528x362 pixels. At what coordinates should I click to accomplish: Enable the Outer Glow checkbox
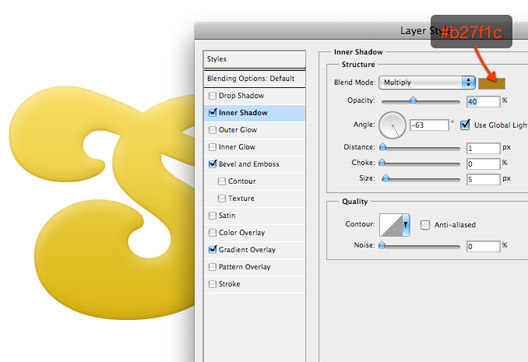[x=212, y=130]
